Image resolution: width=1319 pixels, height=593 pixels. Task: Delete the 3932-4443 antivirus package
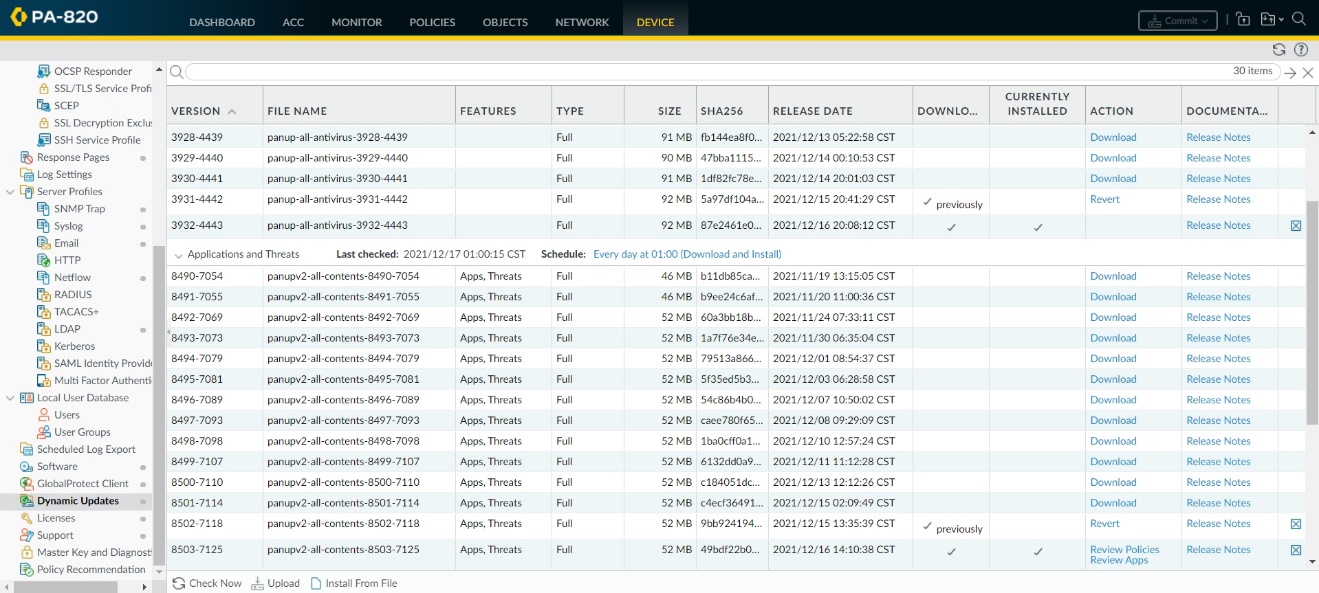pos(1296,226)
